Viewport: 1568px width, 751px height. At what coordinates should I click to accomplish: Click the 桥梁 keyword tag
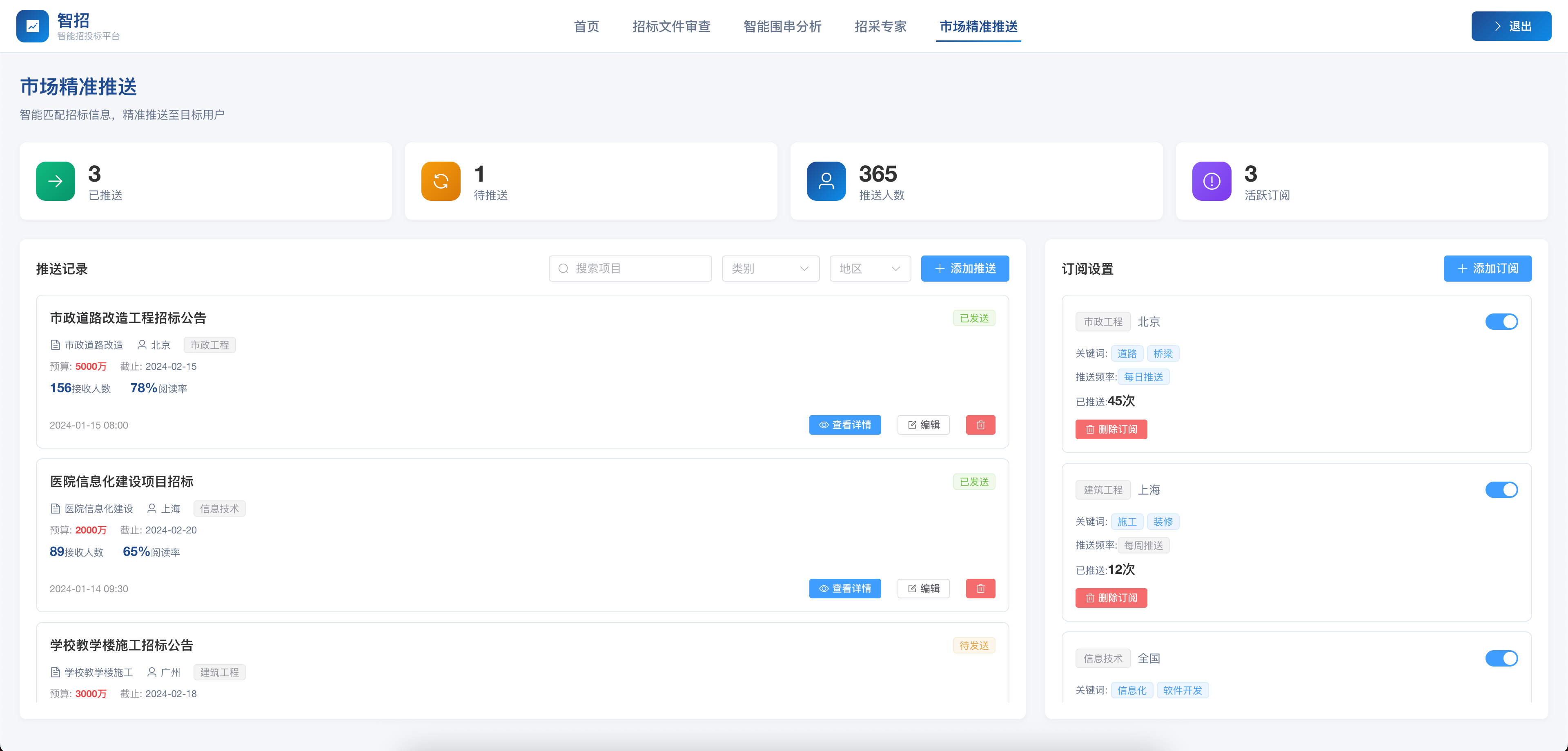coord(1163,353)
